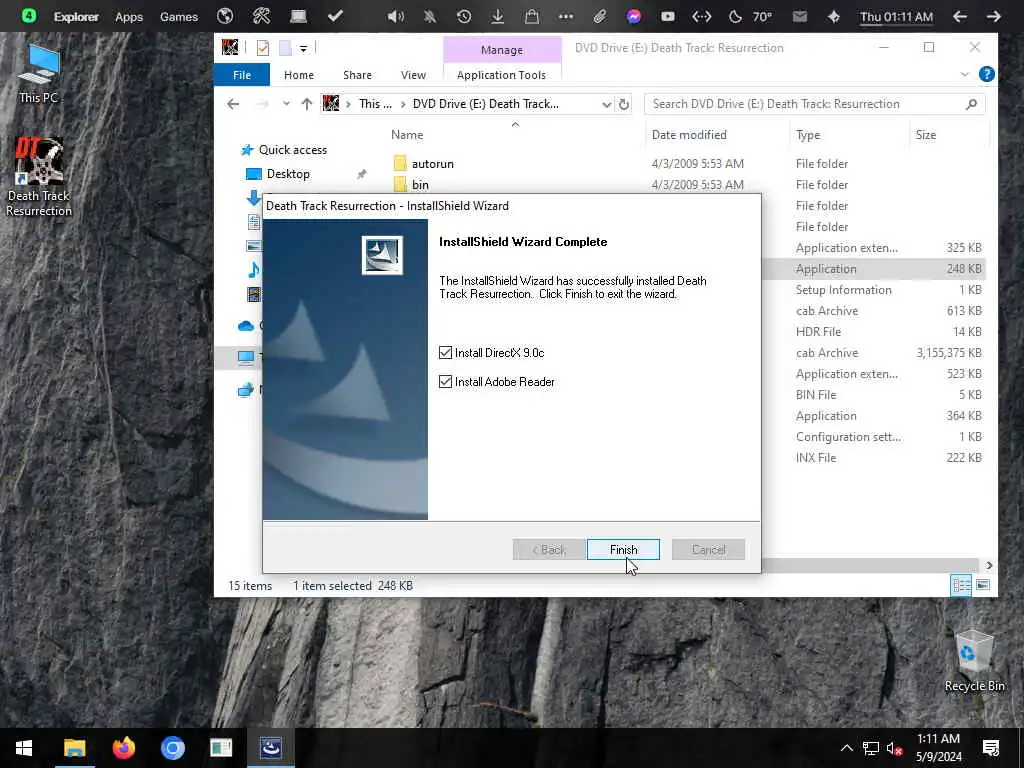Viewport: 1024px width, 768px height.
Task: Open Customize Quick Access Toolbar dropdown
Action: click(x=303, y=48)
